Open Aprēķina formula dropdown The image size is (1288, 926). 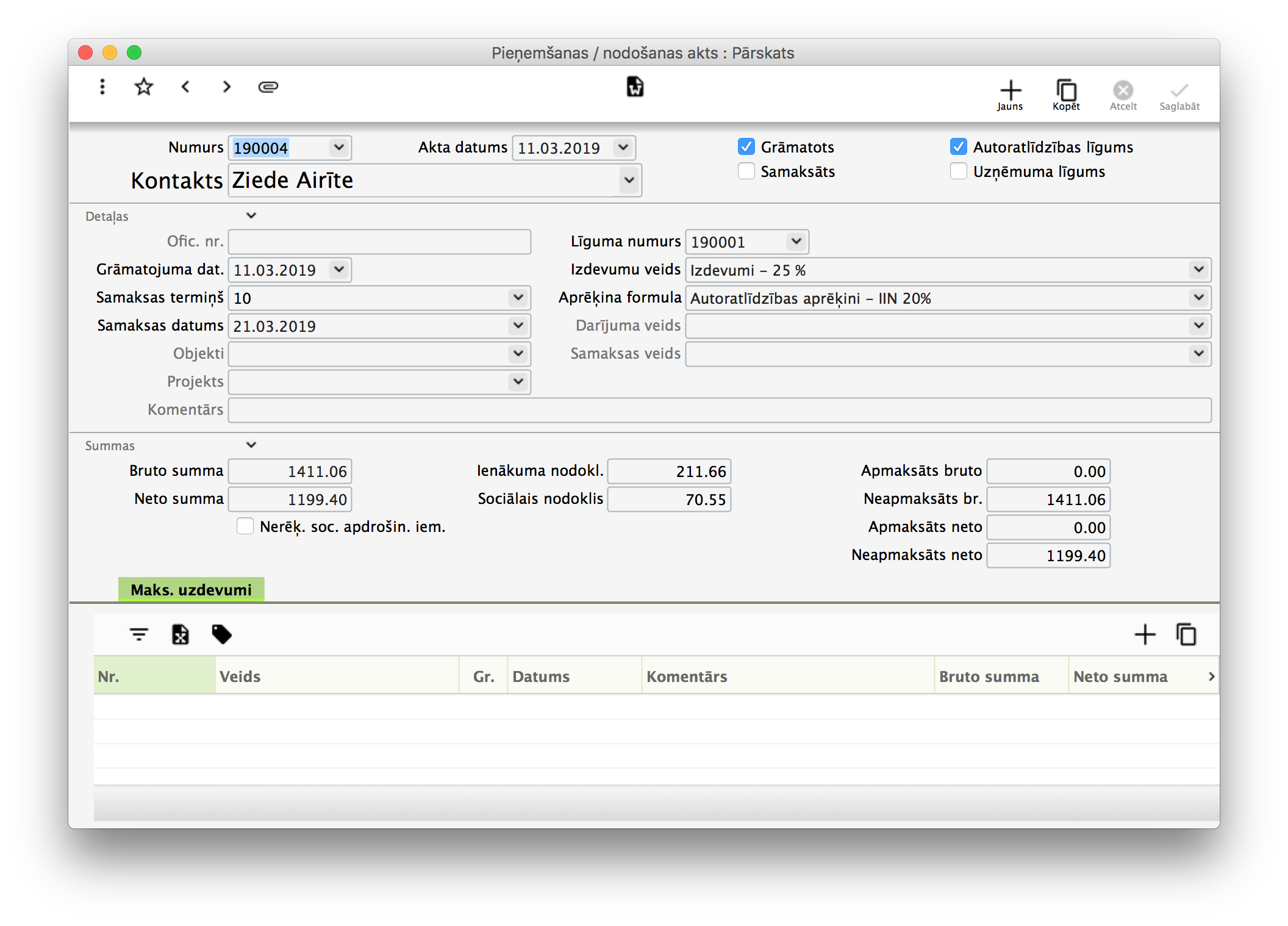point(1198,298)
